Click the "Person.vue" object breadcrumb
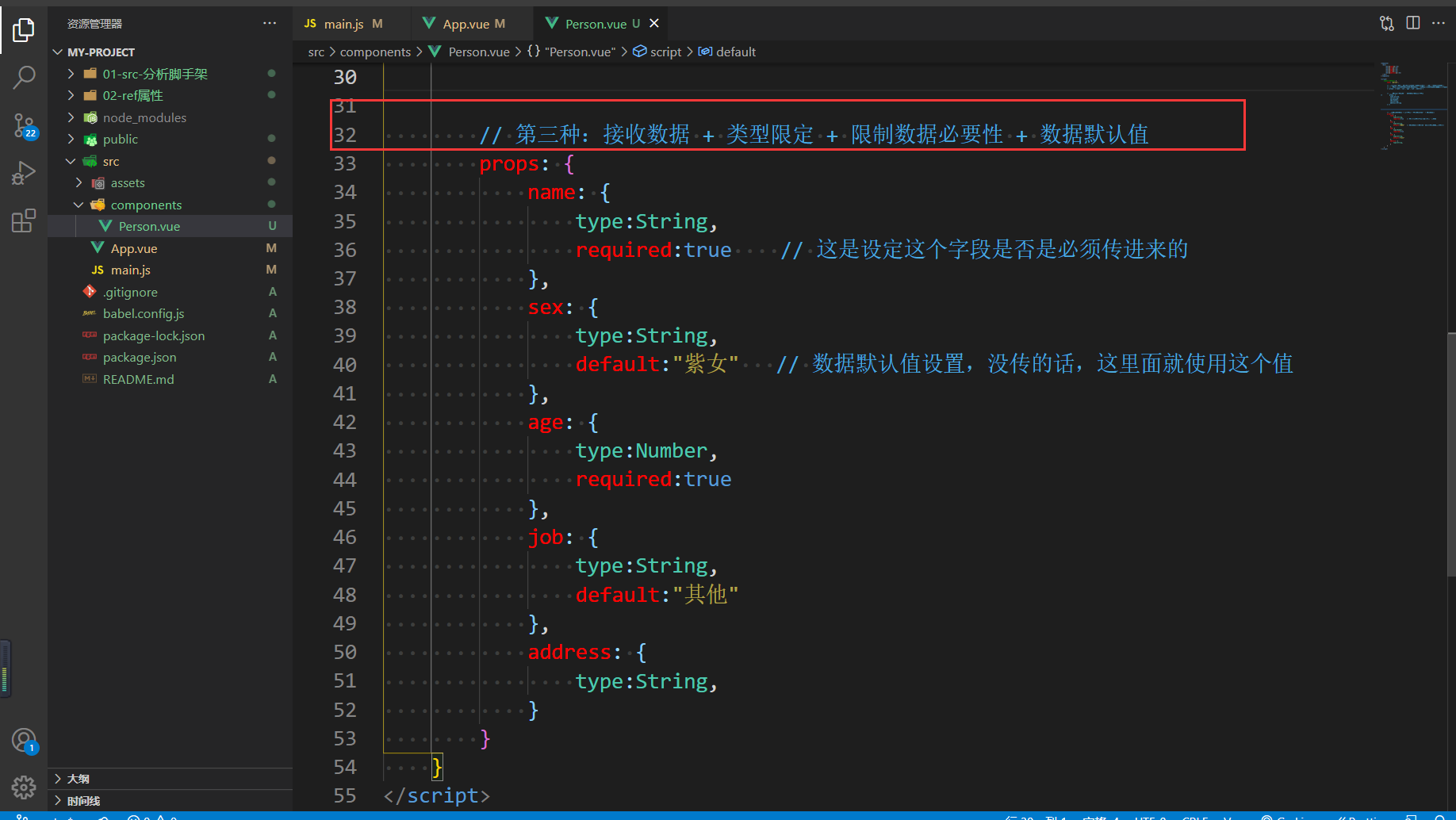1456x820 pixels. click(x=572, y=52)
